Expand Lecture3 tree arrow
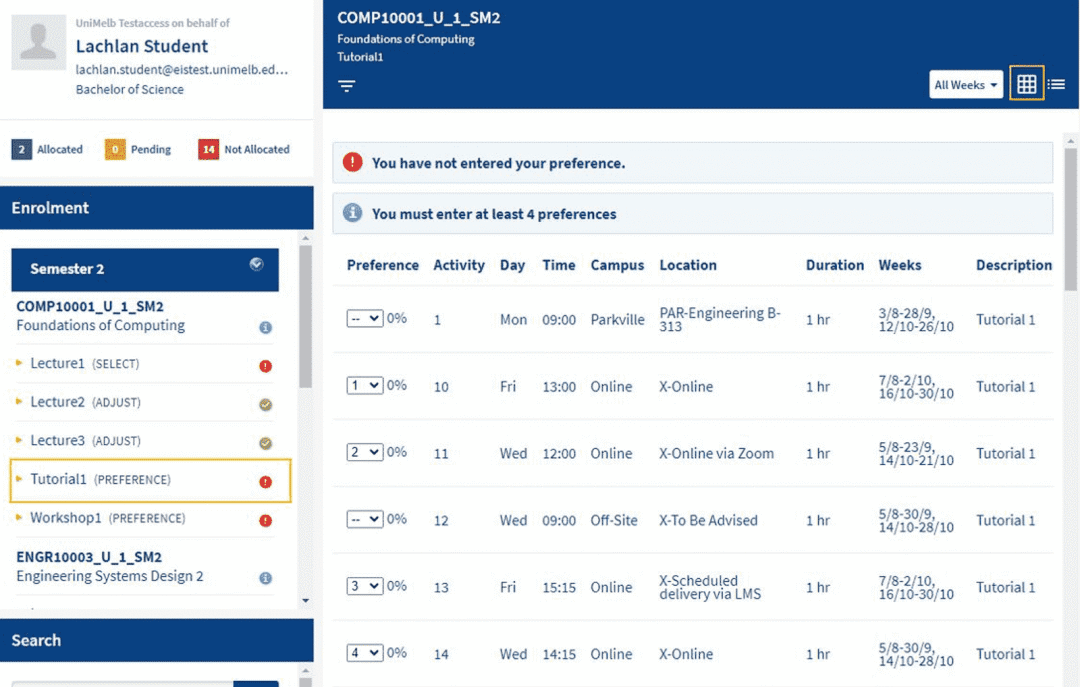The height and width of the screenshot is (687, 1080). [19, 440]
